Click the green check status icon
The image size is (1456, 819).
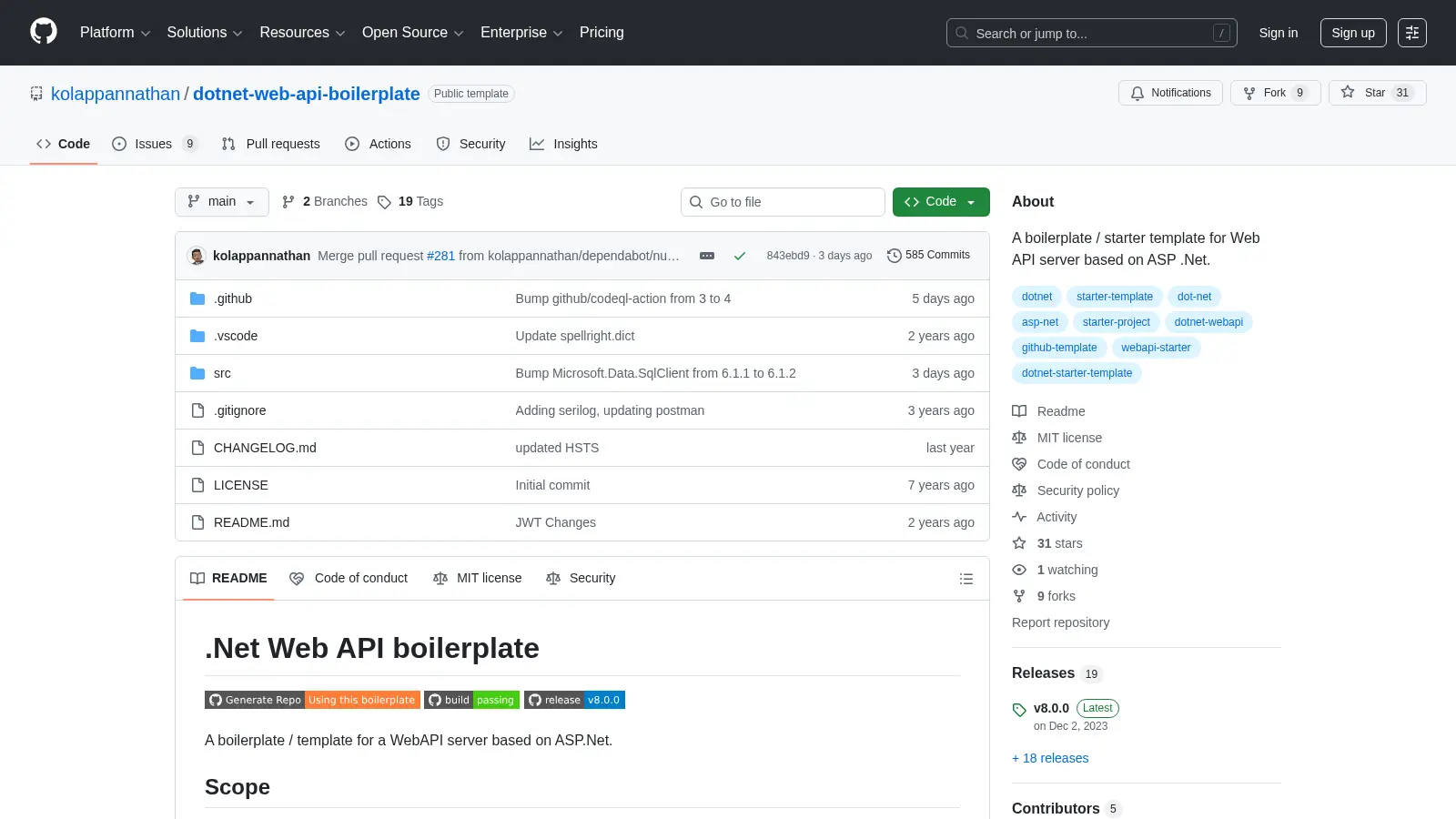click(x=740, y=256)
